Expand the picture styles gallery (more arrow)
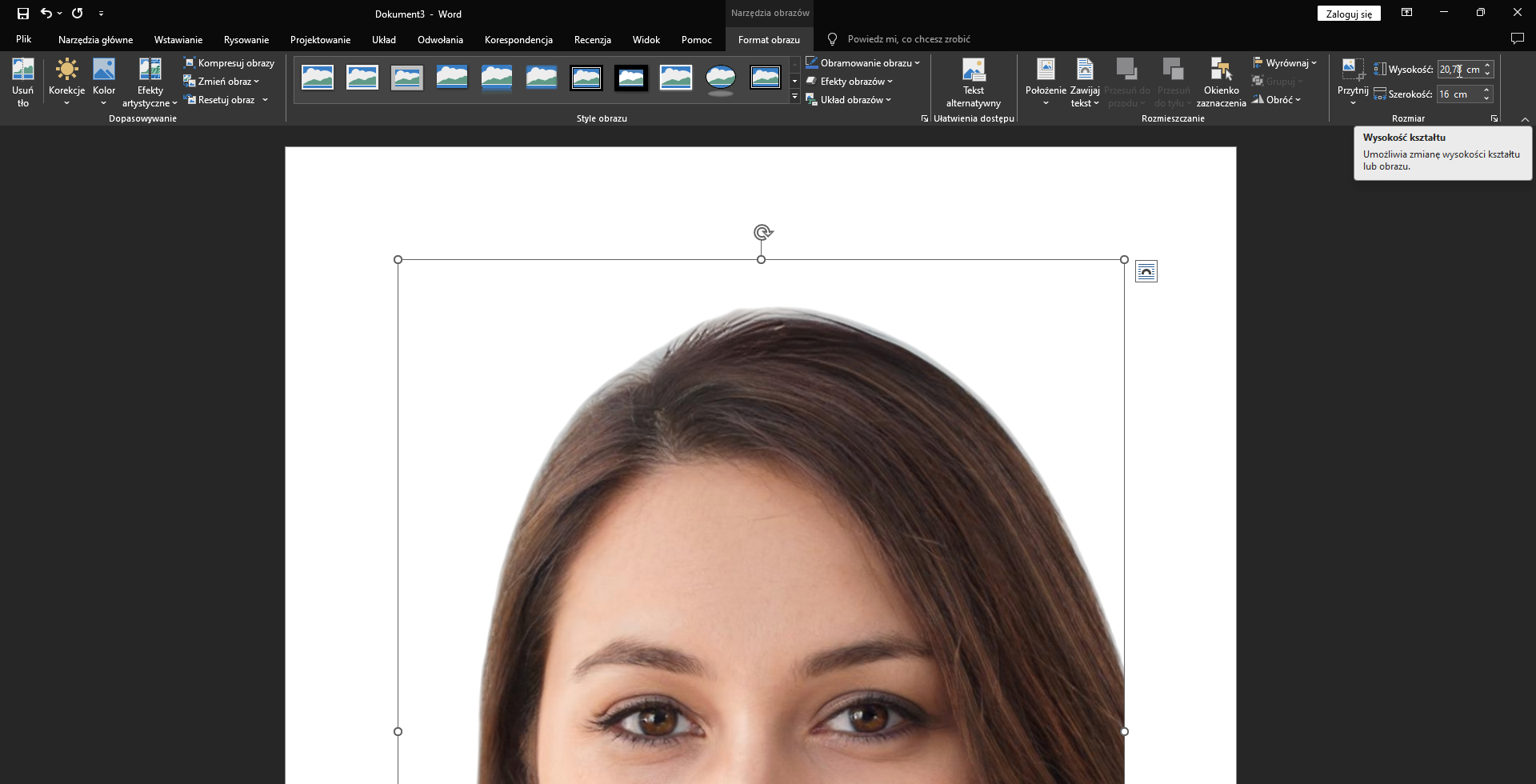Image resolution: width=1536 pixels, height=784 pixels. [x=794, y=97]
